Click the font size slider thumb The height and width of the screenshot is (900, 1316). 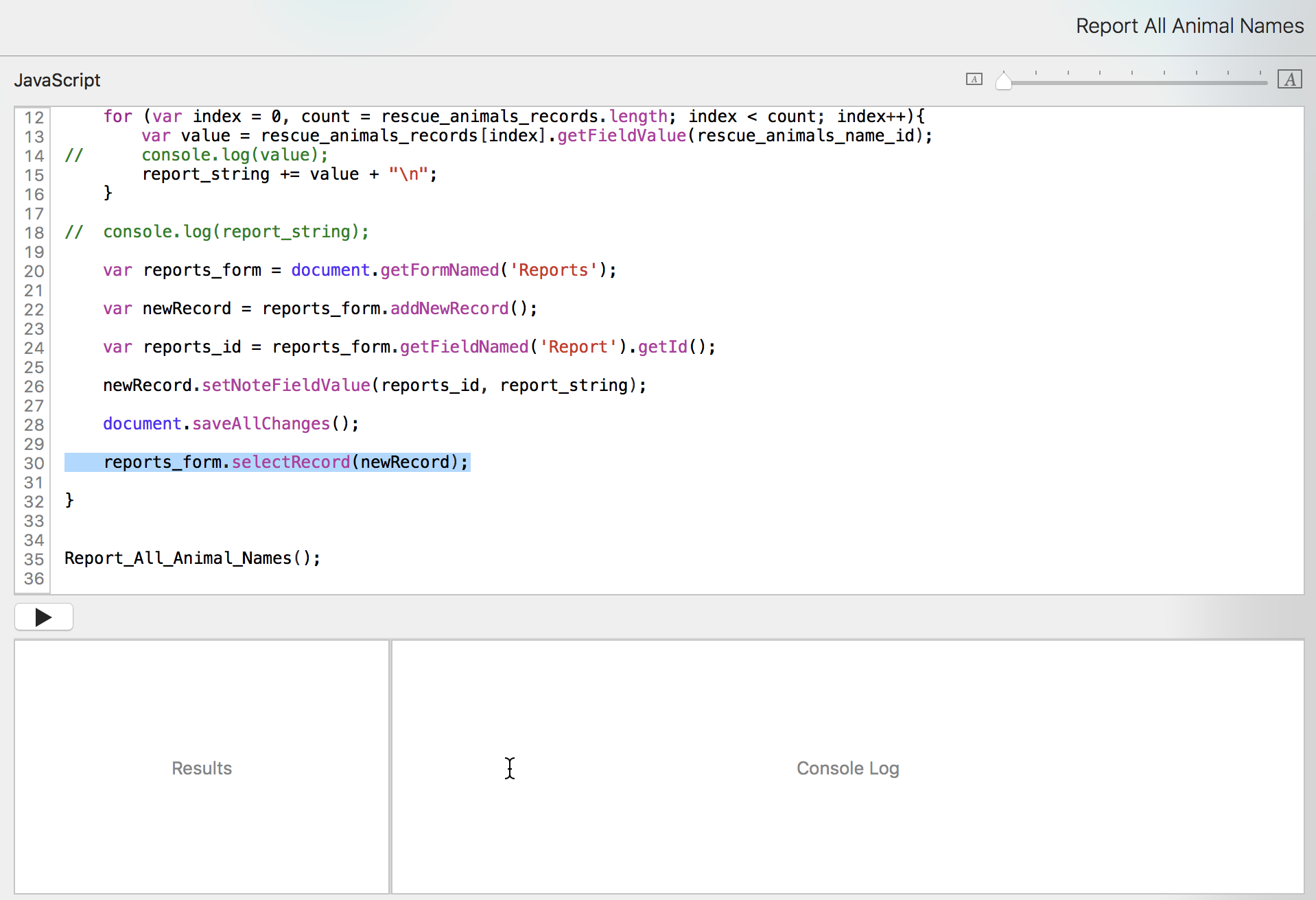[1003, 82]
